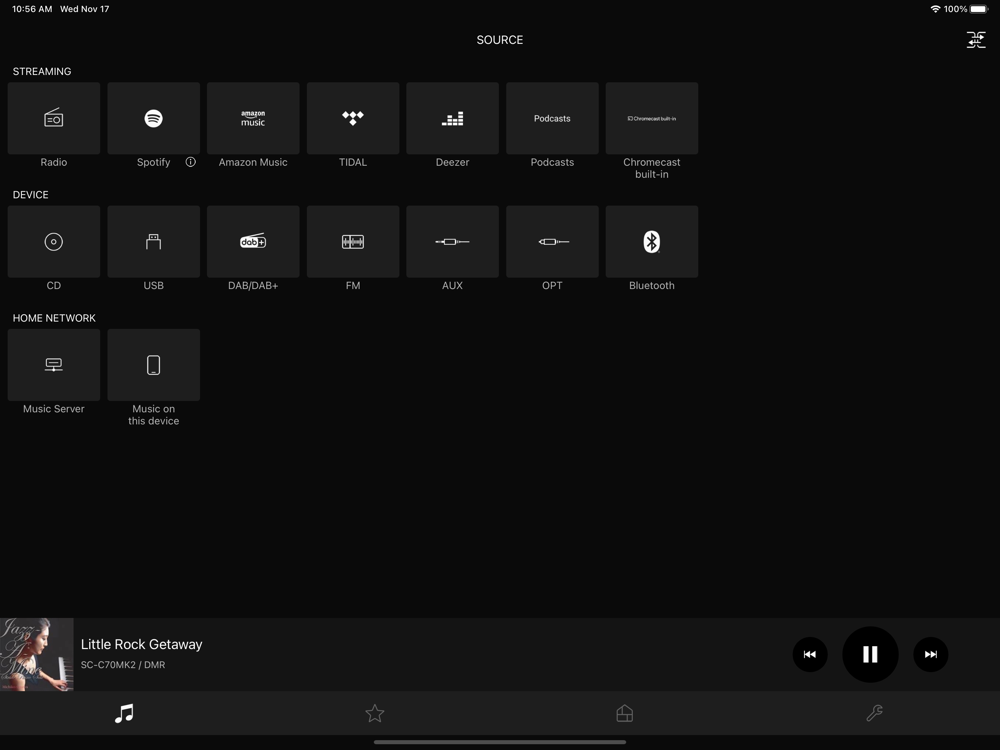Open the device switch icon beside SOURCE
This screenshot has width=1000, height=750.
pos(976,40)
